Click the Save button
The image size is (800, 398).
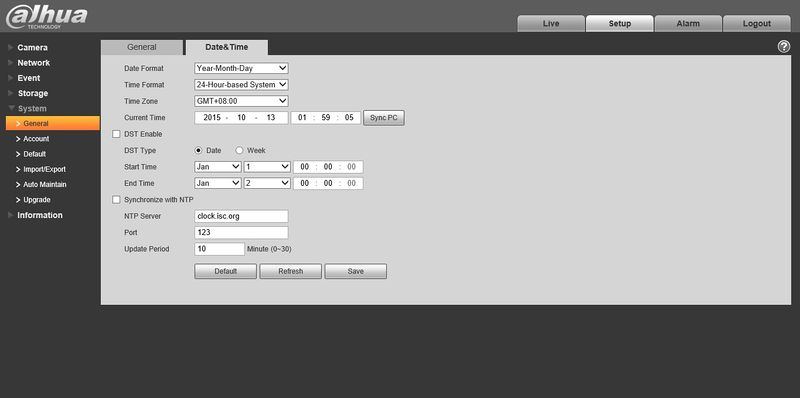(356, 271)
